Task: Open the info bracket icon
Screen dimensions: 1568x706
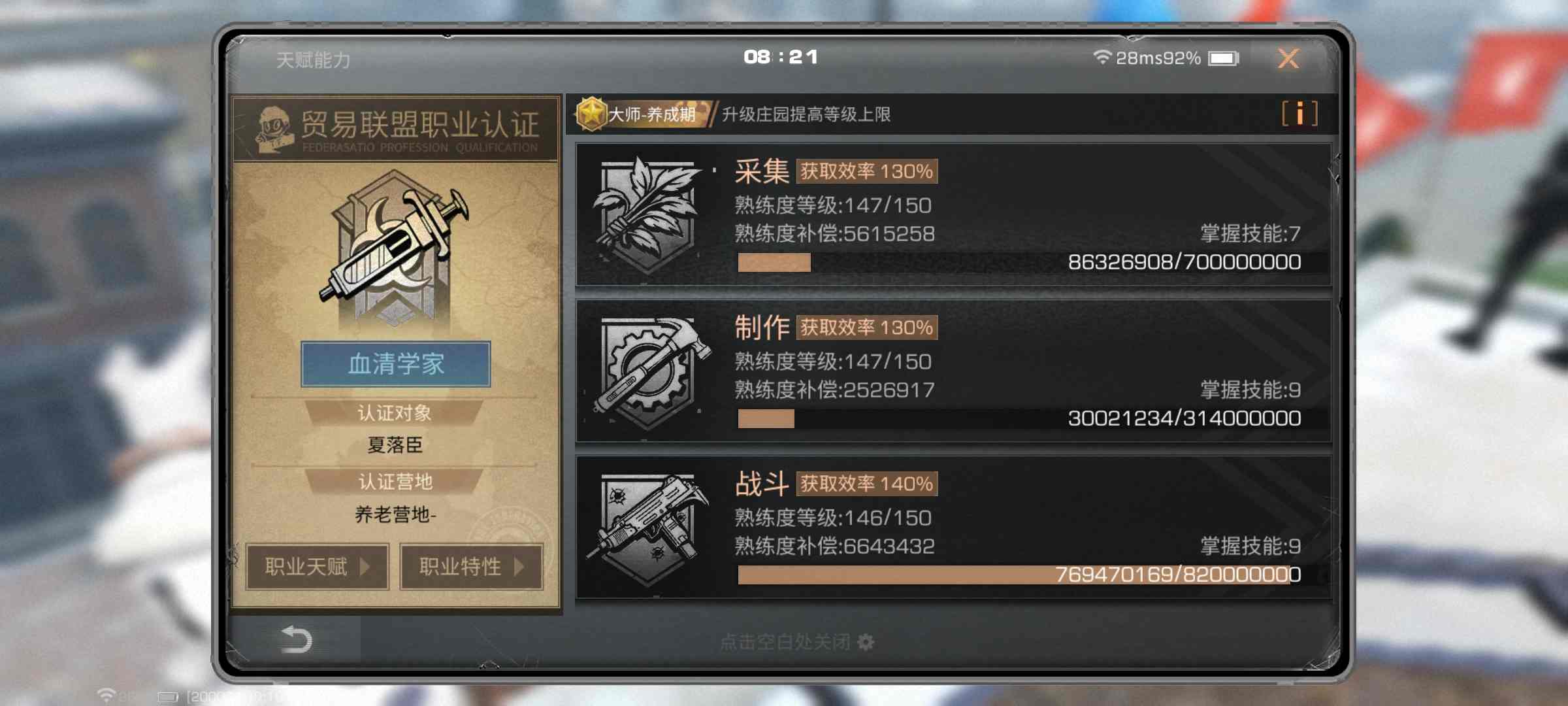Action: (x=1299, y=114)
